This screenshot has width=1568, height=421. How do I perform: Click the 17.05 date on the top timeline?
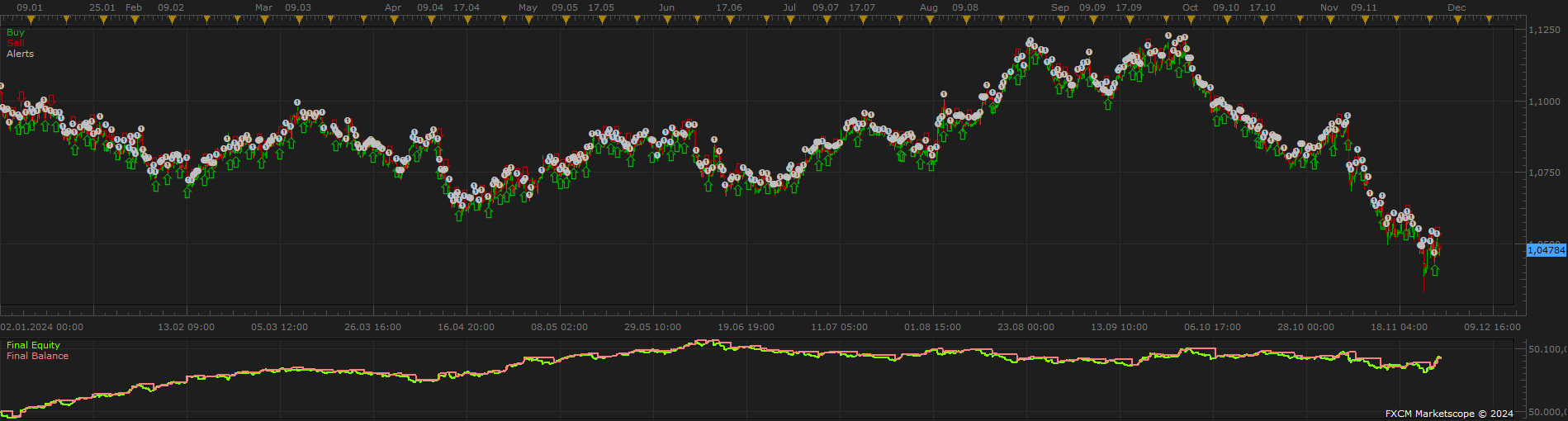coord(601,7)
